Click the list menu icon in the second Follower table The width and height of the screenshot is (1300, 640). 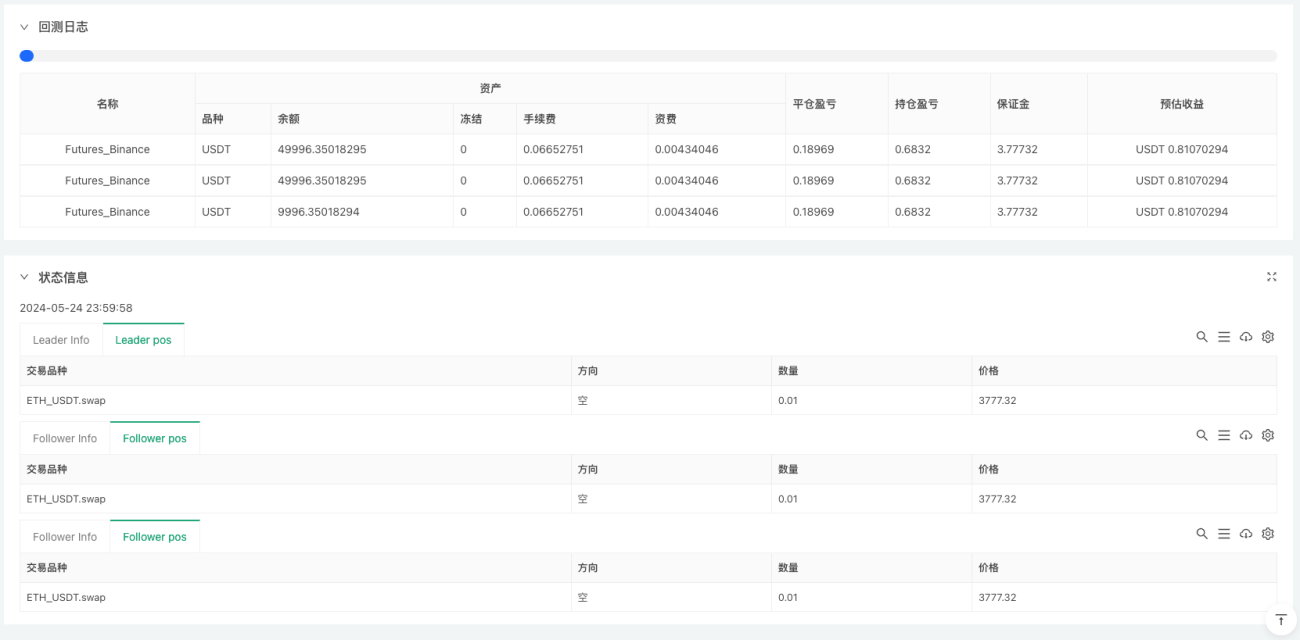click(1224, 534)
